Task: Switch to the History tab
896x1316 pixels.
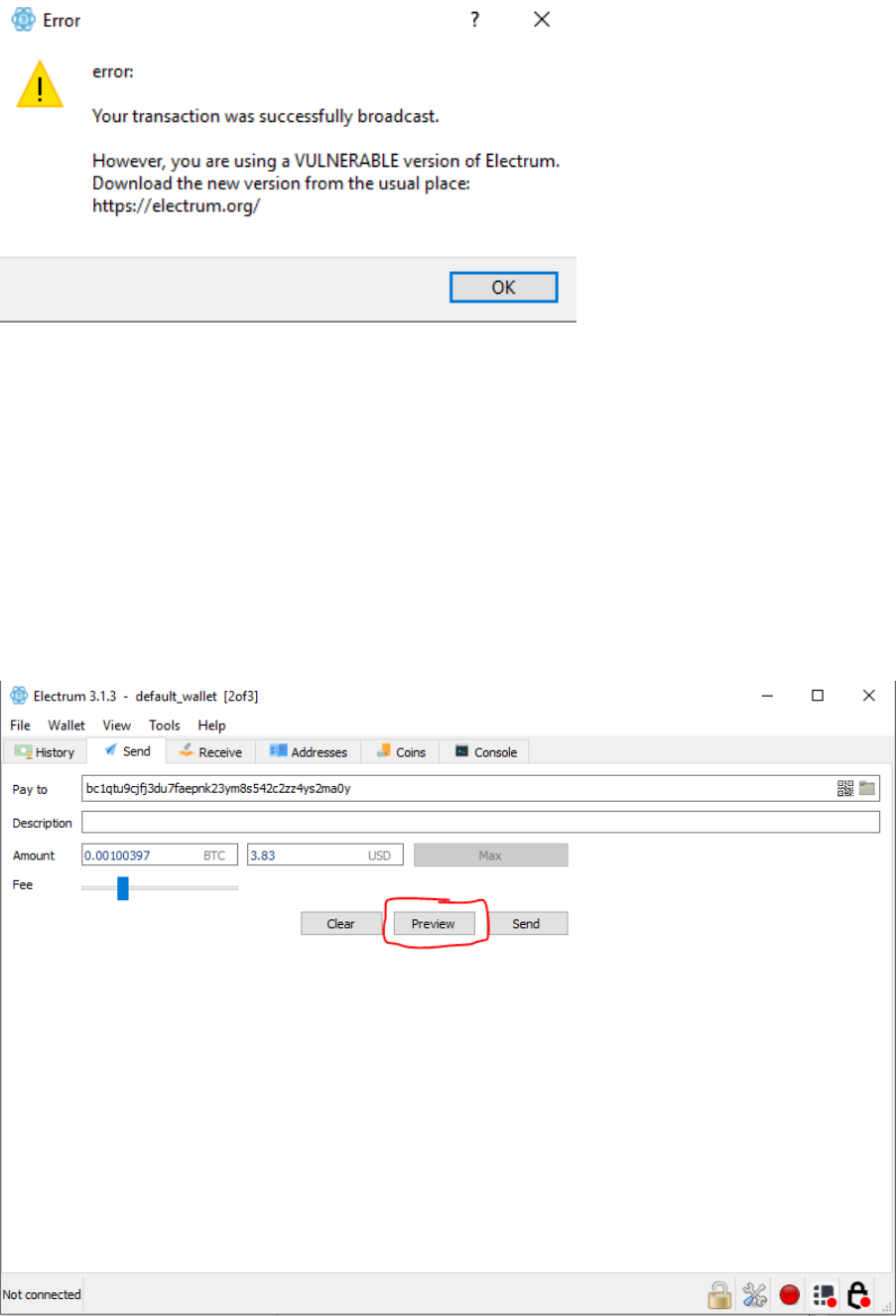Action: pyautogui.click(x=45, y=752)
